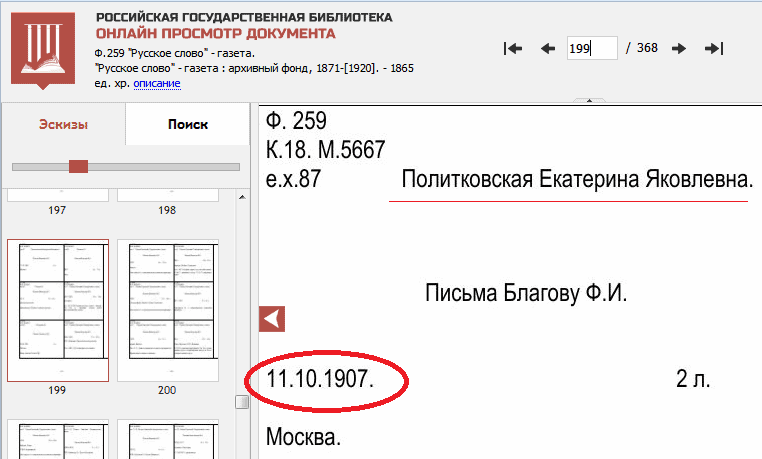Open the partially visible thumbnail below page 200
Image resolution: width=762 pixels, height=459 pixels.
(167, 440)
